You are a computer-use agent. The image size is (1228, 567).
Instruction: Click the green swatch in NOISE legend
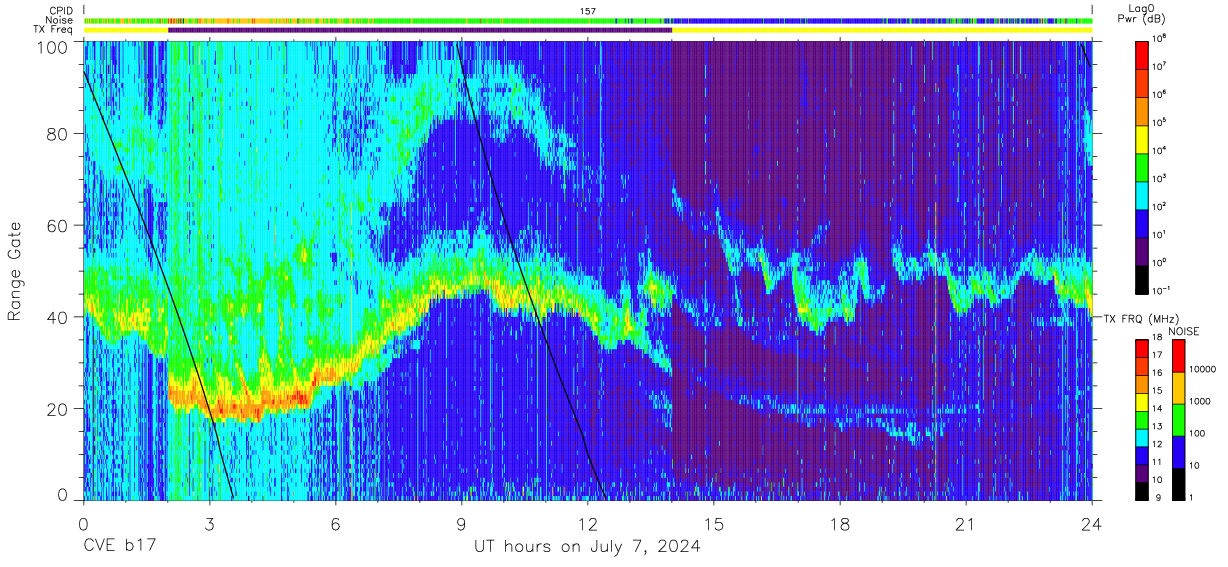point(1178,420)
